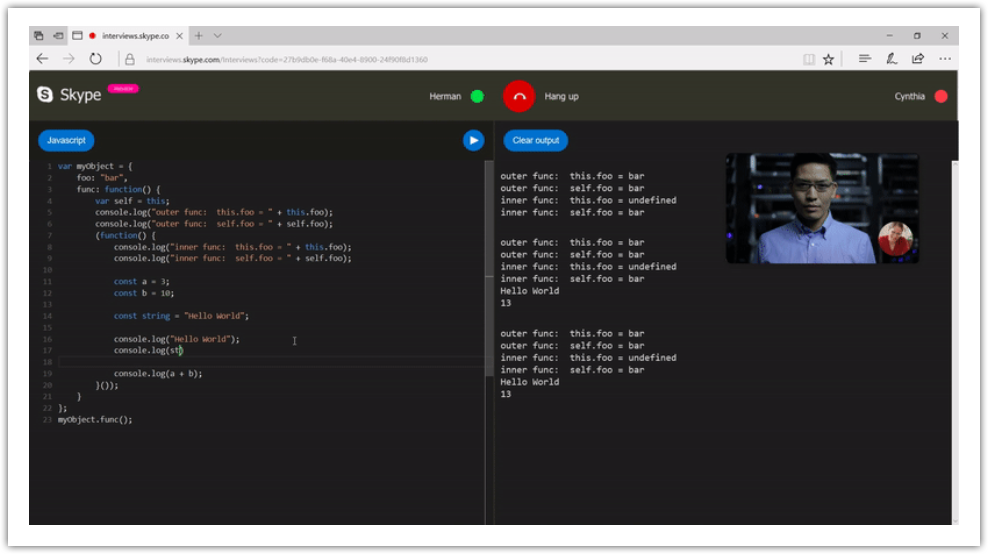Open reading view book icon
Image resolution: width=988 pixels, height=554 pixels.
(808, 59)
